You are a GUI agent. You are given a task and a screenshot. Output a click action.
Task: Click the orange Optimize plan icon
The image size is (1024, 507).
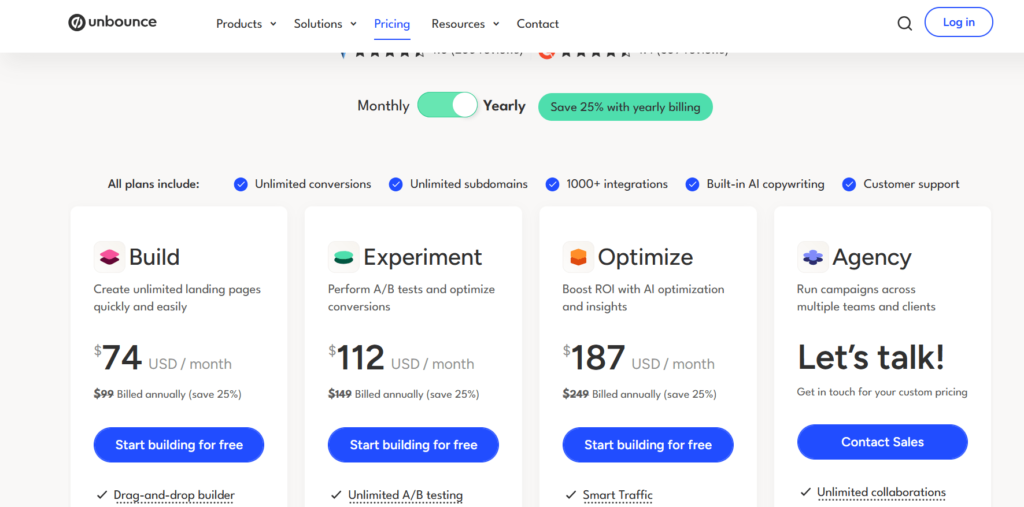click(x=577, y=257)
